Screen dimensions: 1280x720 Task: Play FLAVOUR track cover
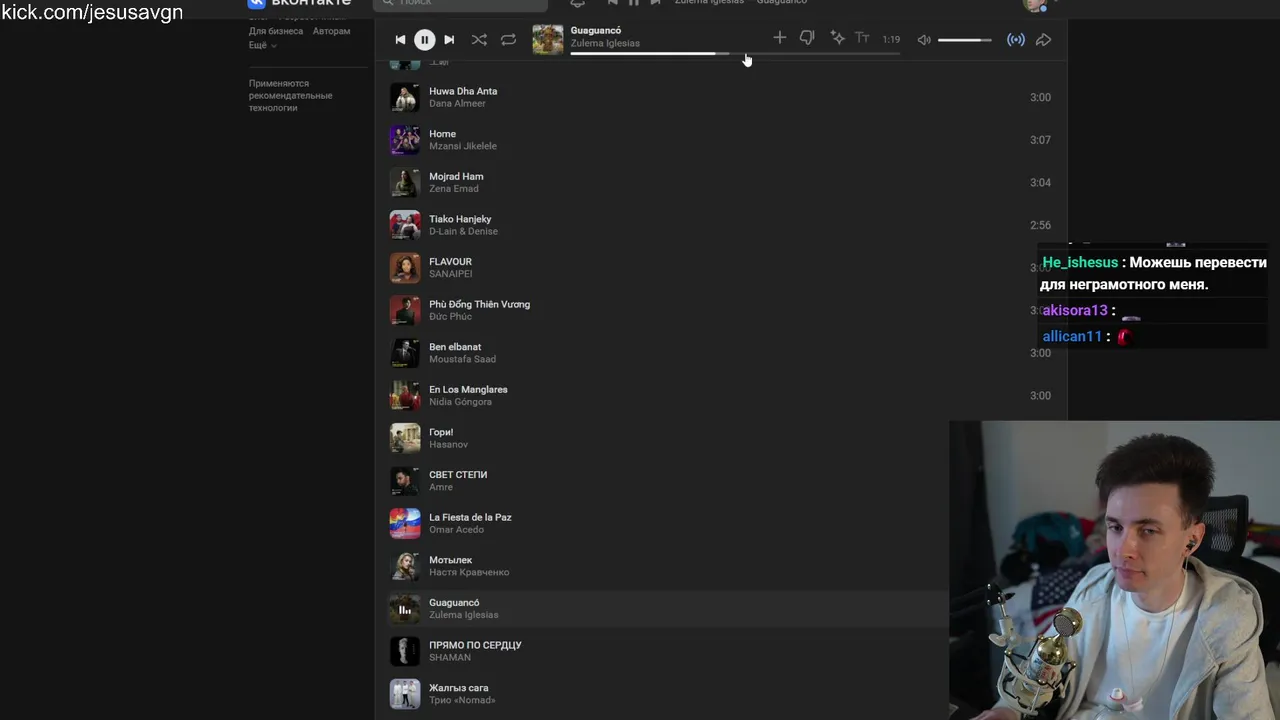tap(405, 267)
